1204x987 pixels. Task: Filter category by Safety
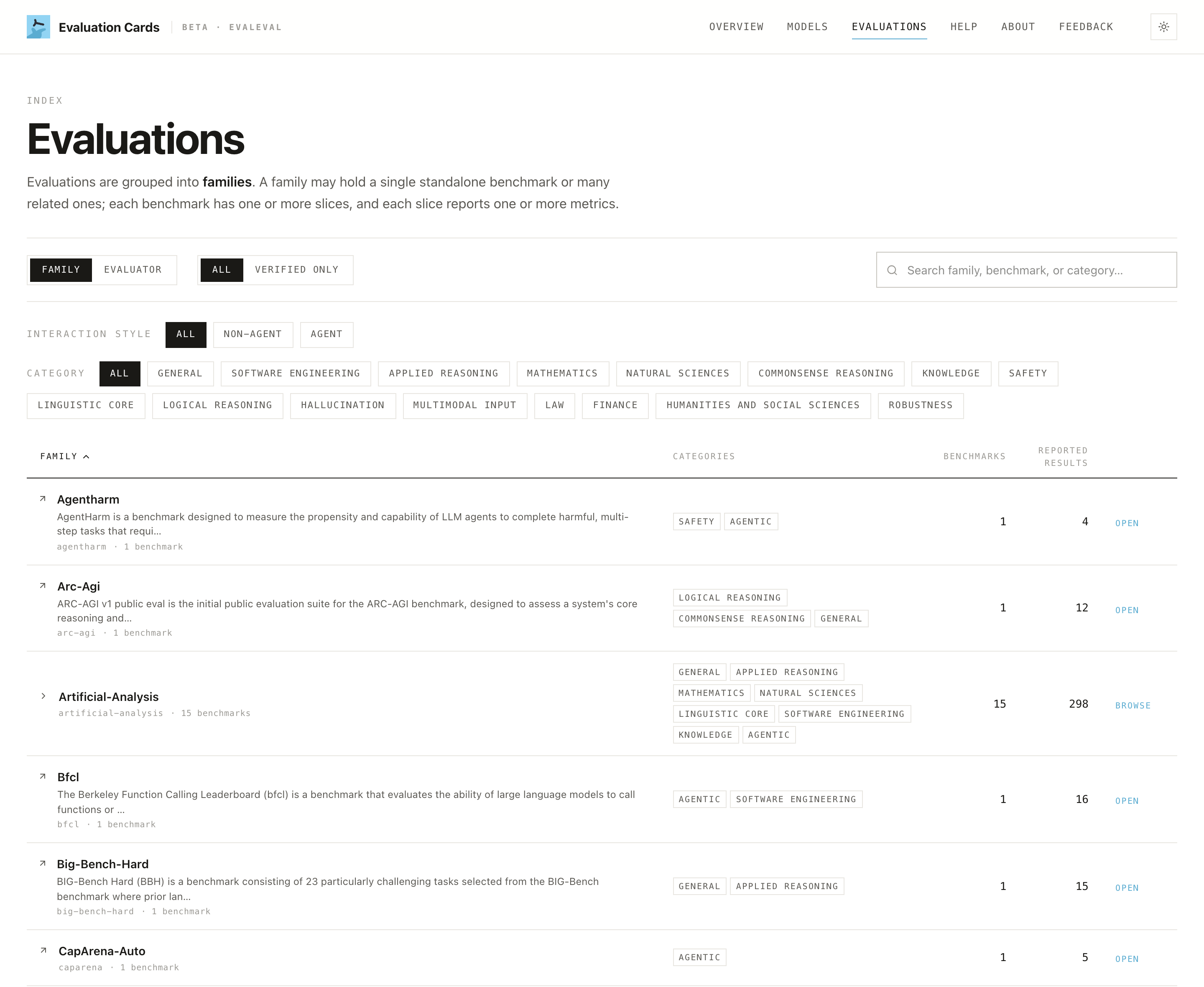click(x=1028, y=373)
